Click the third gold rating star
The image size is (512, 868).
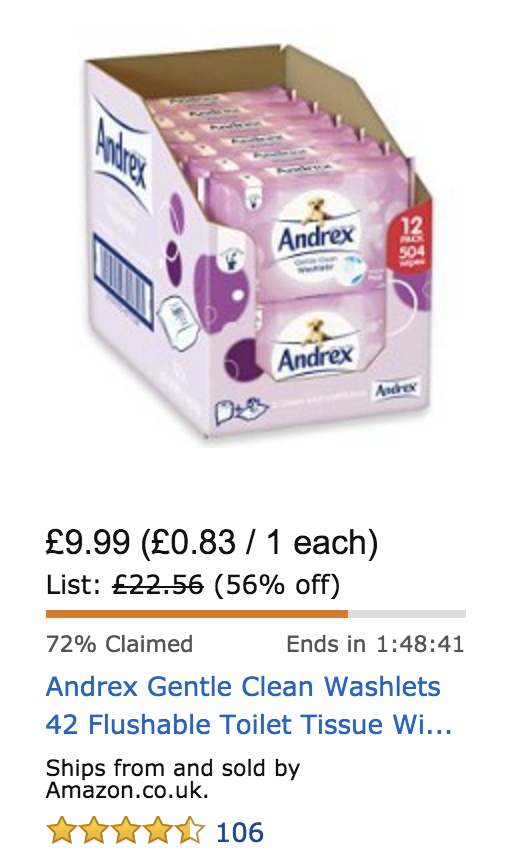click(x=125, y=830)
